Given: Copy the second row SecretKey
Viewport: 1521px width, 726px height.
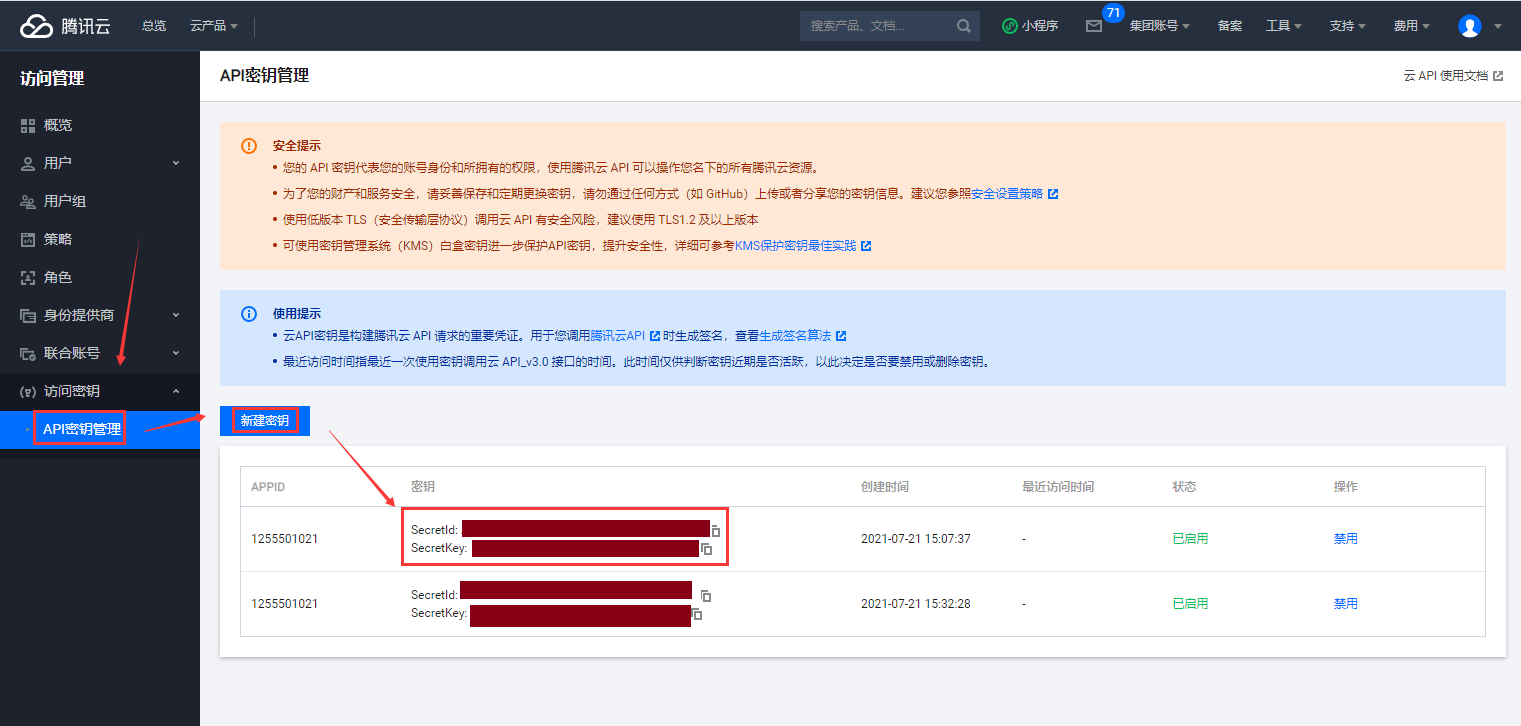Looking at the screenshot, I should (697, 614).
